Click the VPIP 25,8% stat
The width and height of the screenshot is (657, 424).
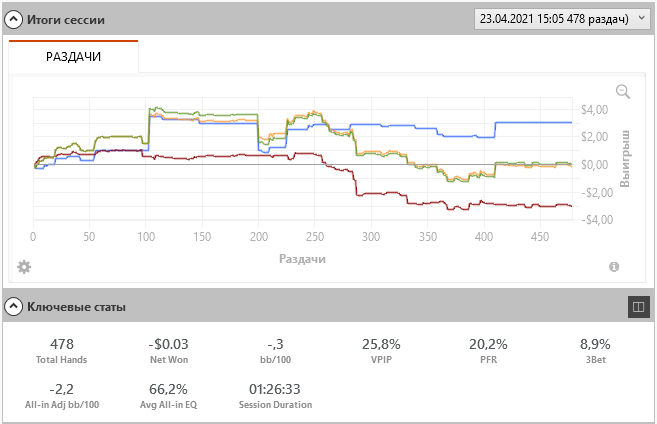[381, 351]
